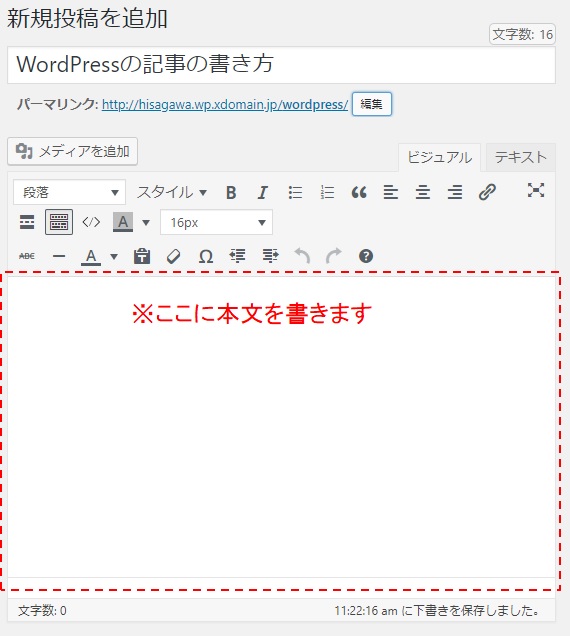570x636 pixels.
Task: Click the paste as text icon
Action: [142, 256]
